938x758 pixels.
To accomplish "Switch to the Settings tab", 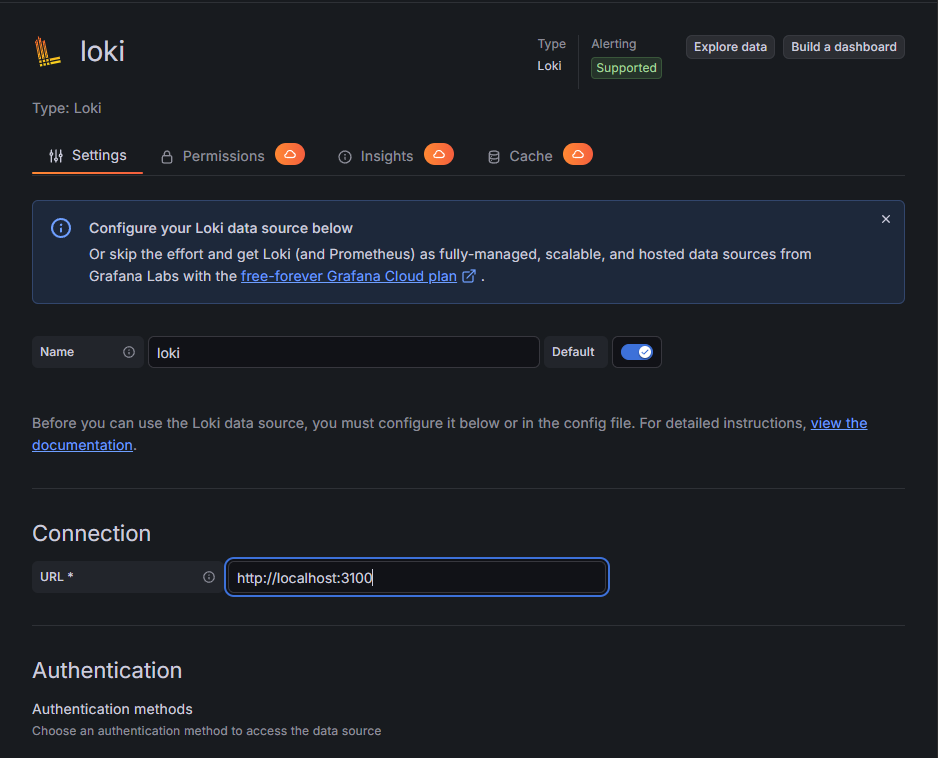I will pos(88,156).
